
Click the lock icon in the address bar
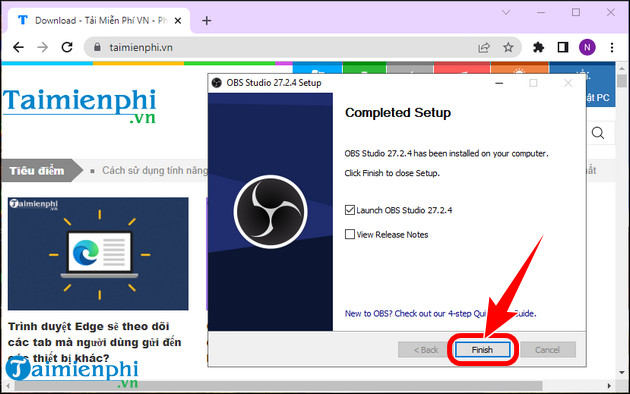coord(97,47)
